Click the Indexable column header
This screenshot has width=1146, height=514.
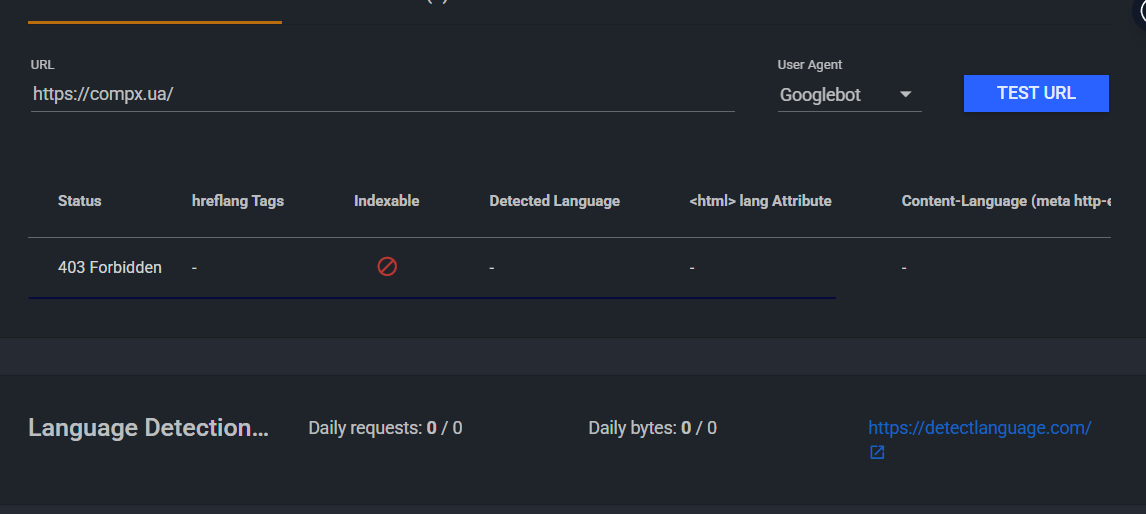tap(387, 201)
